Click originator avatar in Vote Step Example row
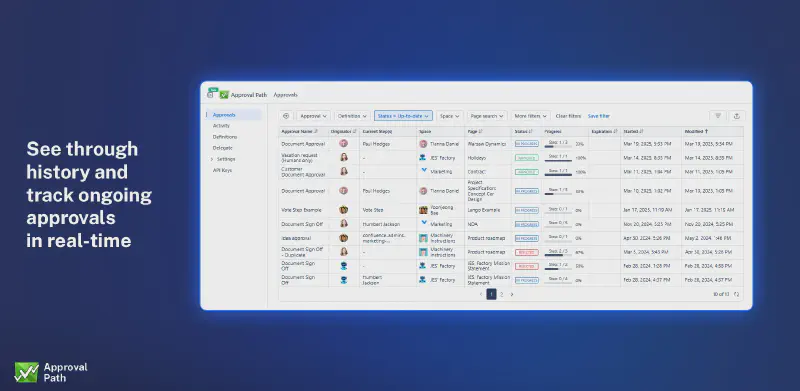Image resolution: width=800 pixels, height=391 pixels. pyautogui.click(x=343, y=210)
